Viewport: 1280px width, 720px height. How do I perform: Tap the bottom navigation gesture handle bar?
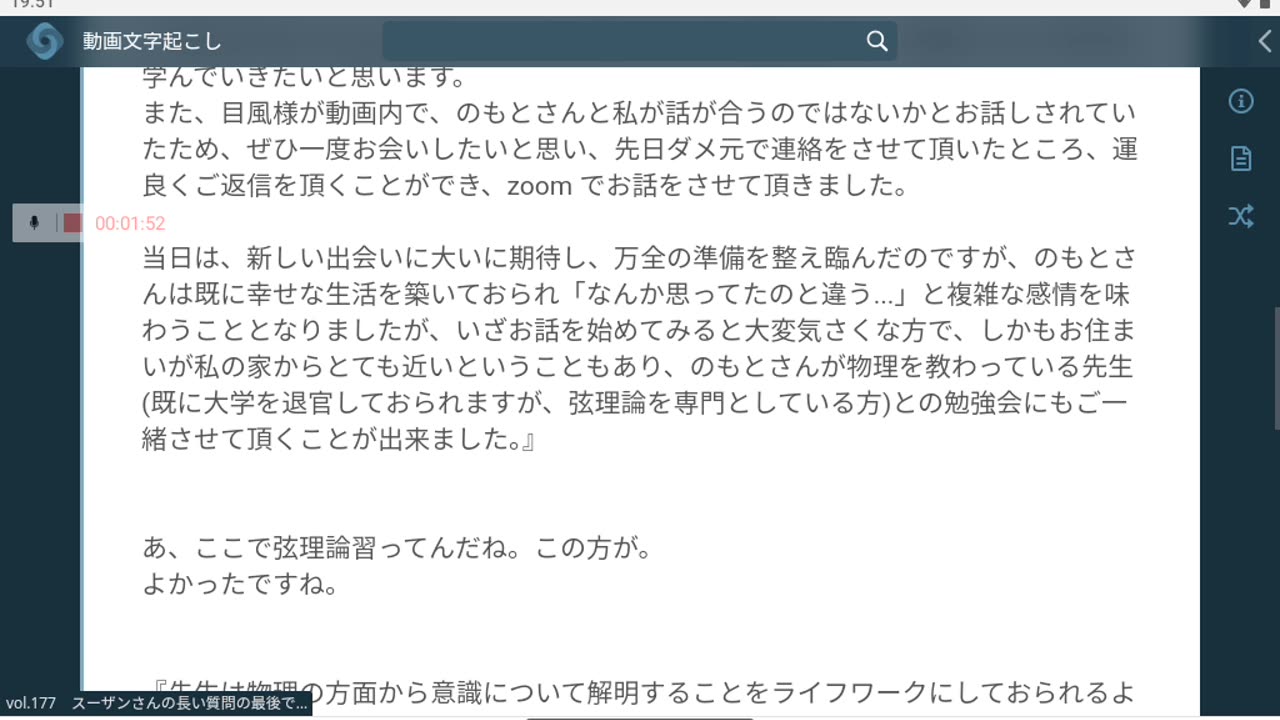pos(640,717)
